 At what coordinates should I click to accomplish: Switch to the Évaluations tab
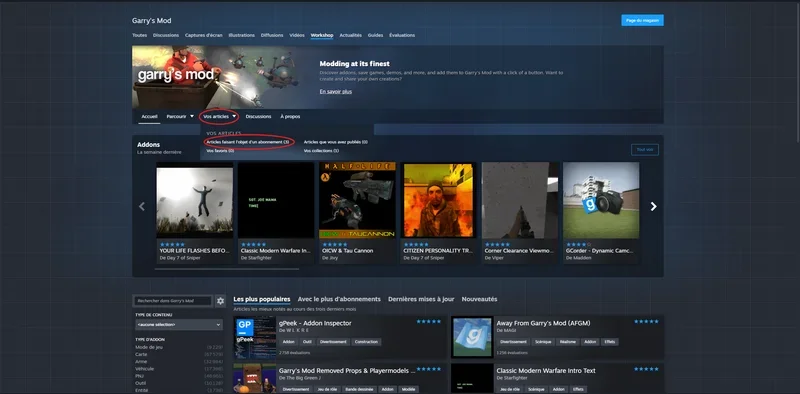(402, 35)
